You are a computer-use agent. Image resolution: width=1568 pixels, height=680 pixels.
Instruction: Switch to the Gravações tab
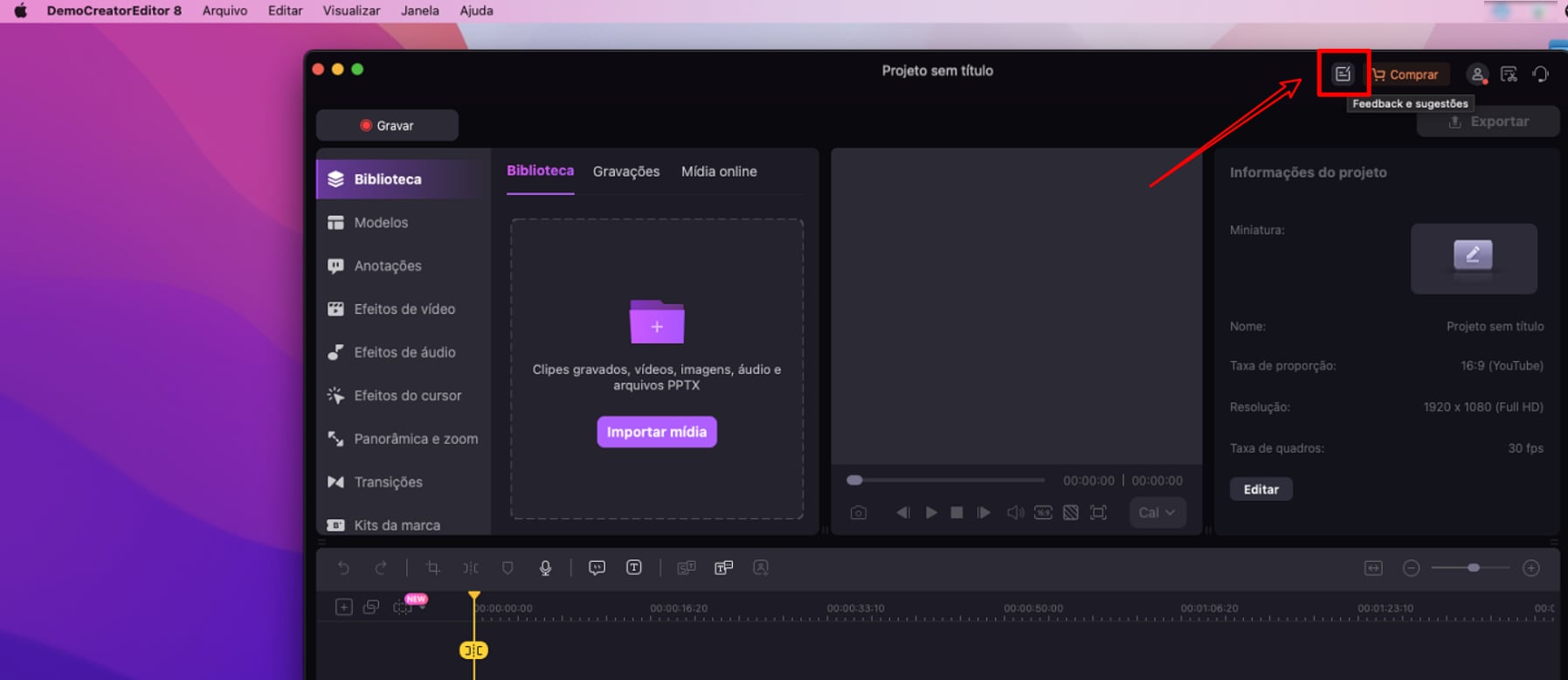coord(625,171)
